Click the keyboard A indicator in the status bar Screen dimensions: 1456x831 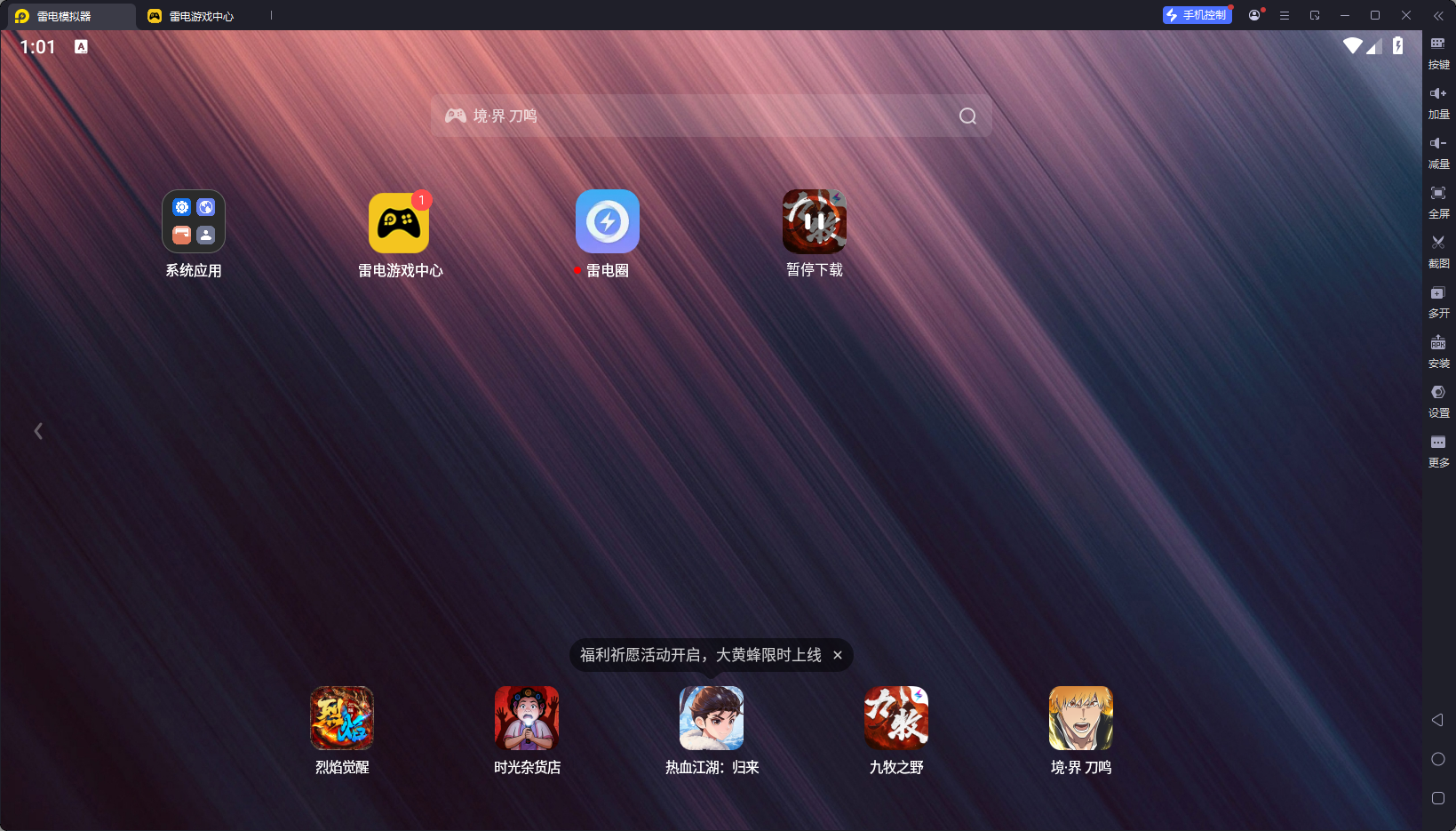[81, 47]
